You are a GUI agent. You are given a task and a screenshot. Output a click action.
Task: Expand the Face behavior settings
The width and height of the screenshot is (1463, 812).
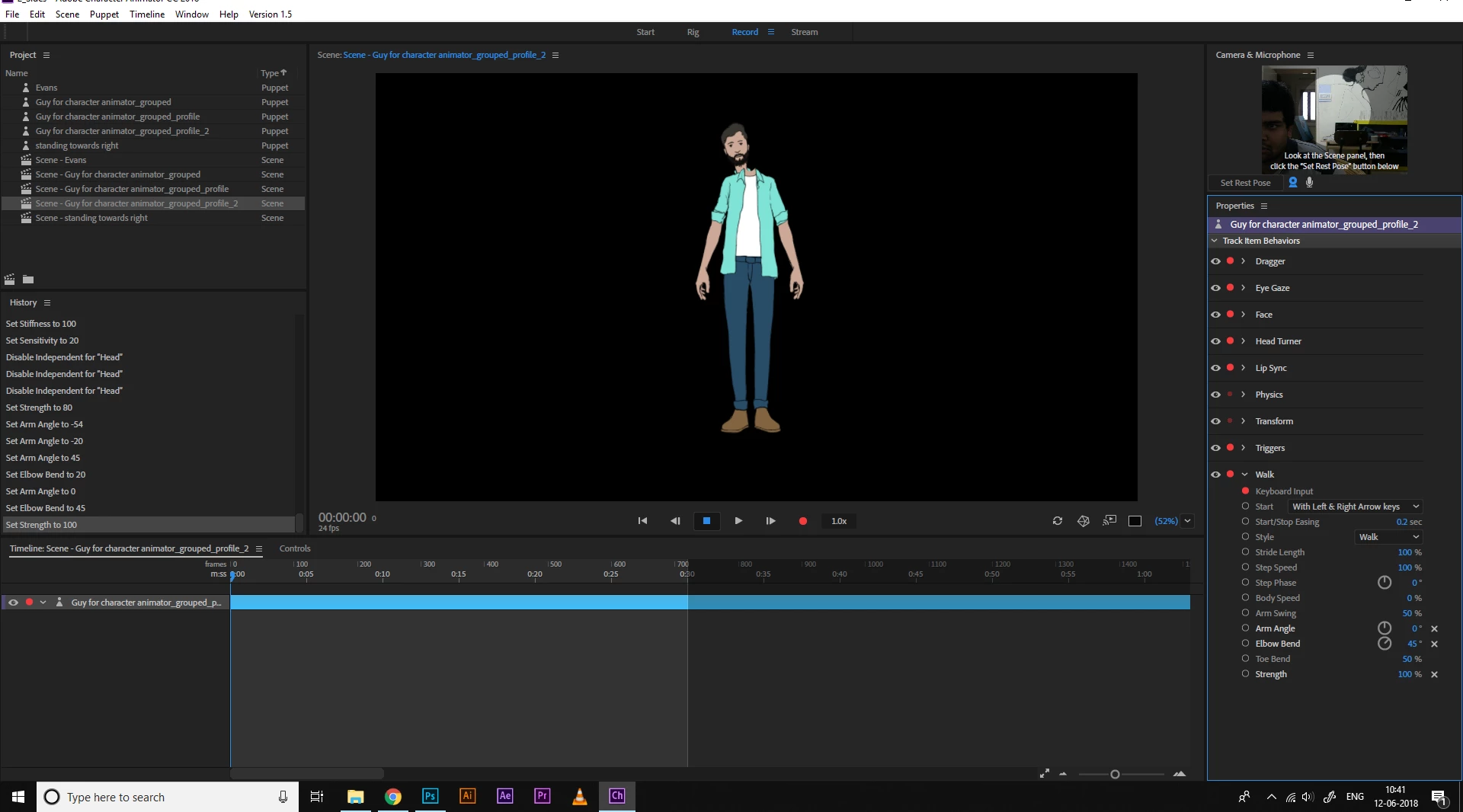(1244, 315)
